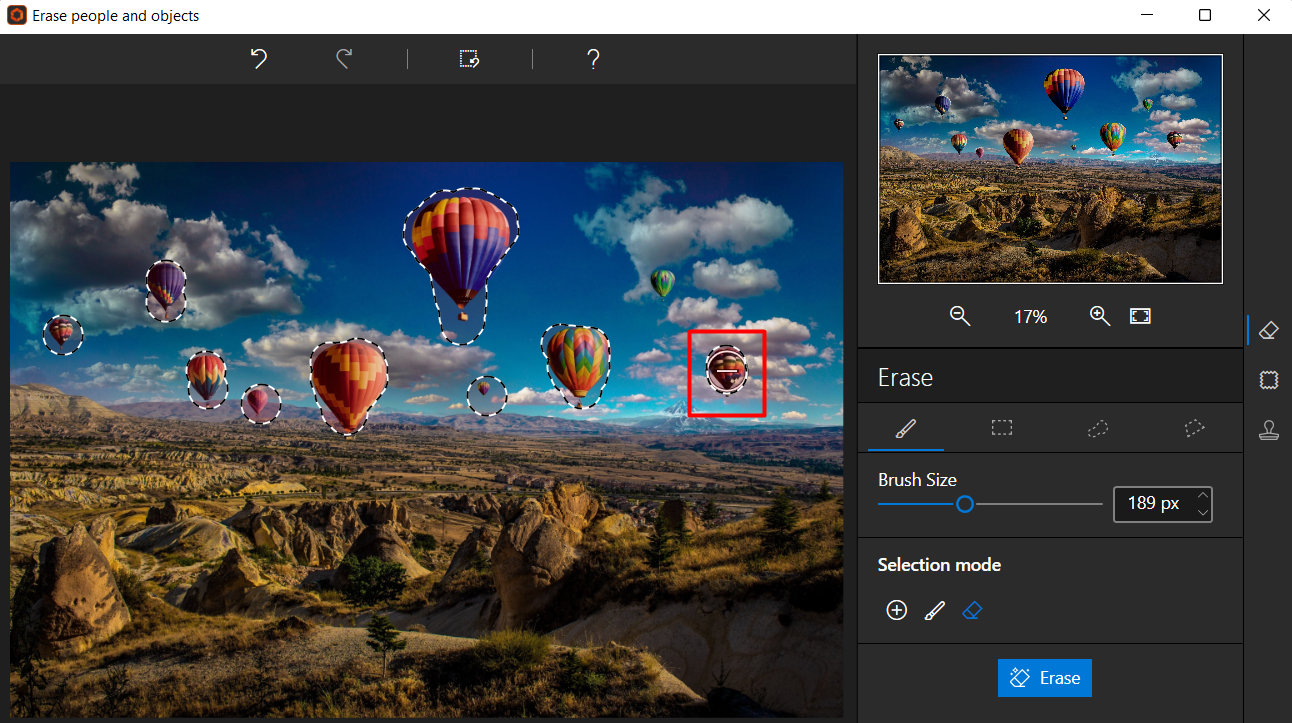Click the app icon in title bar
This screenshot has height=723, width=1292.
(x=16, y=16)
